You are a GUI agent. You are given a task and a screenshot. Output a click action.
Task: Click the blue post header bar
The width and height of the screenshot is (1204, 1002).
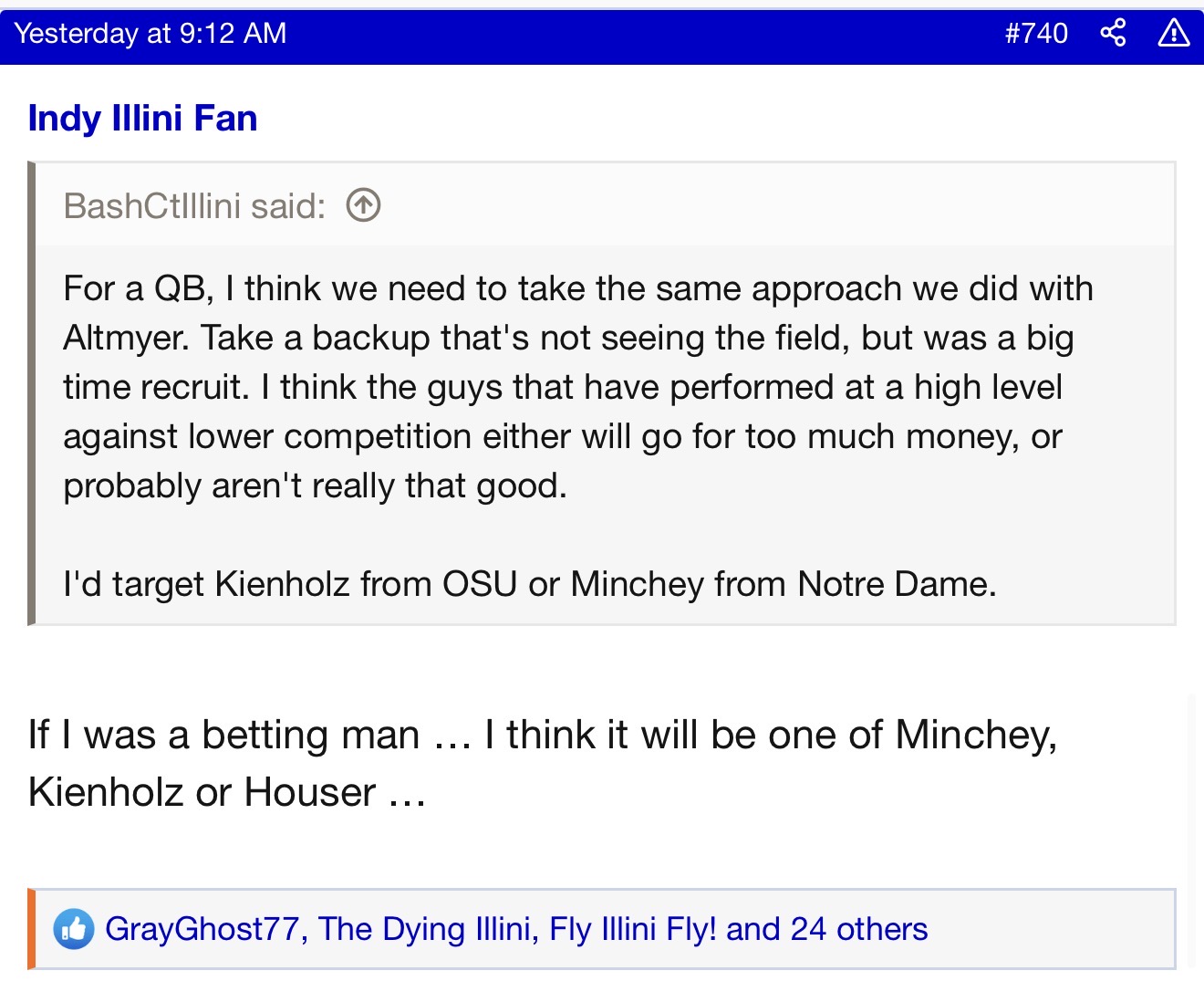coord(638,34)
